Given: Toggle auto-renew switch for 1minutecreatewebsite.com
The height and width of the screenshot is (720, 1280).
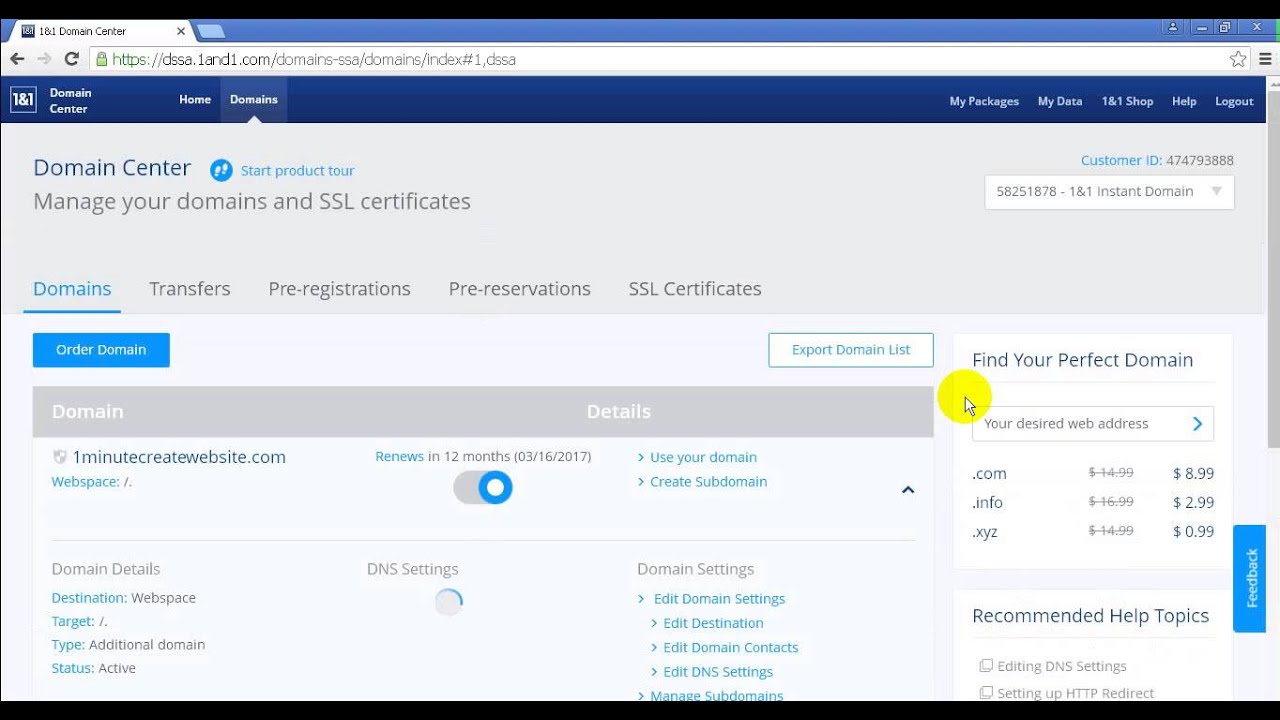Looking at the screenshot, I should pos(483,488).
